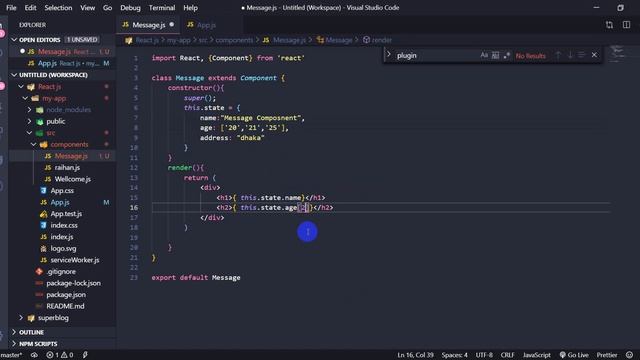Click the master* branch in status bar
This screenshot has width=640, height=360.
(x=11, y=355)
